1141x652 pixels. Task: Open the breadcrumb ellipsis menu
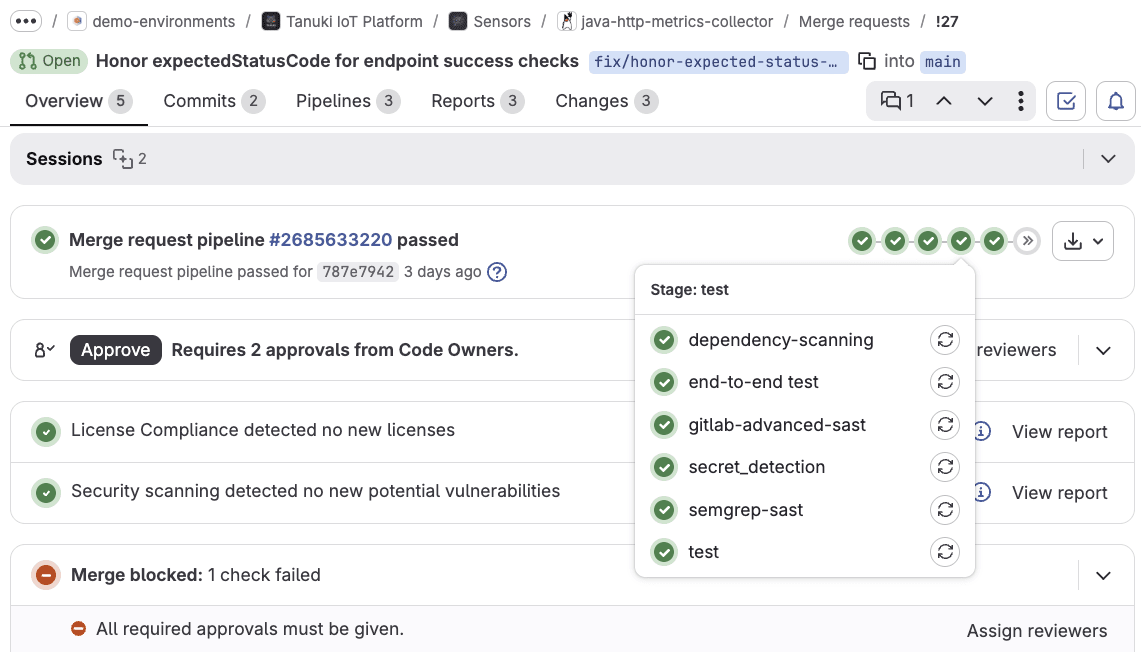tap(26, 21)
